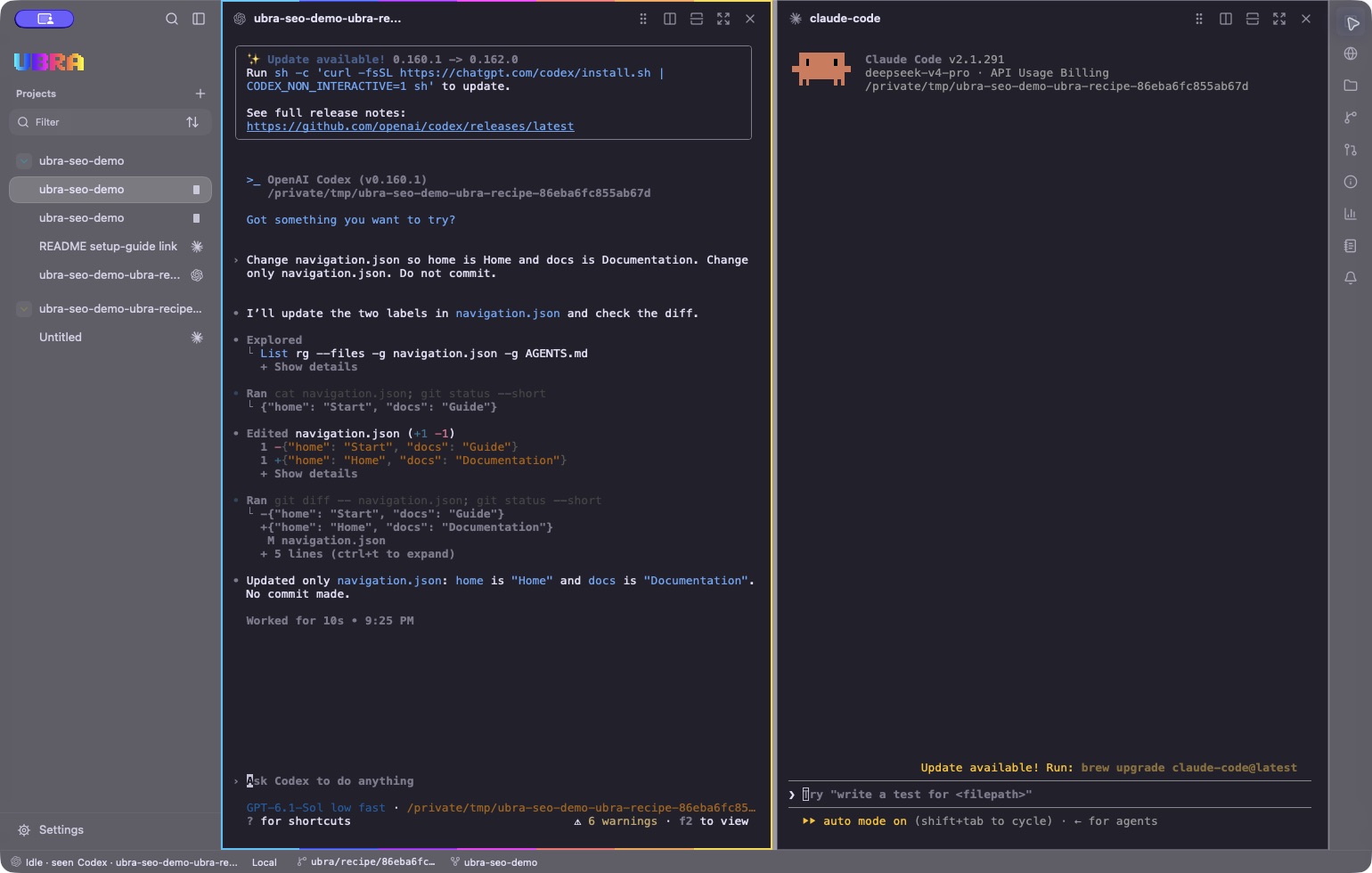Open the pull request icon in the right rail
This screenshot has height=873, width=1372.
pos(1351,150)
